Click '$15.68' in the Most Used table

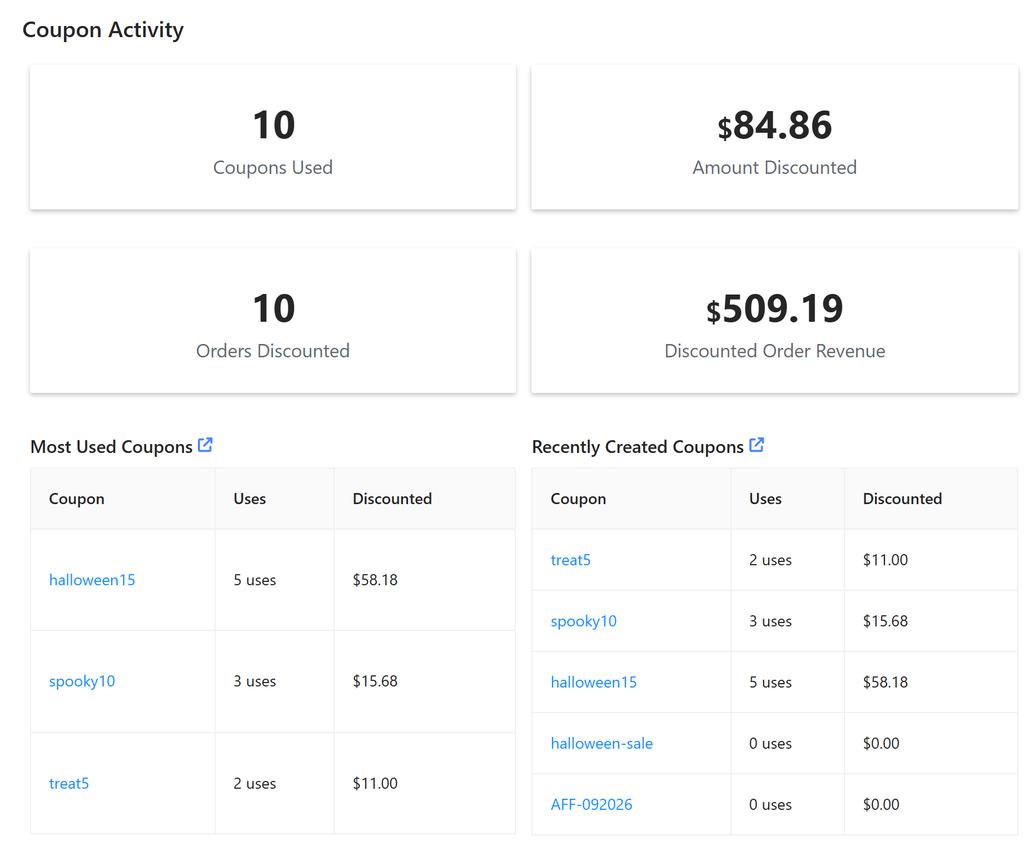tap(376, 681)
